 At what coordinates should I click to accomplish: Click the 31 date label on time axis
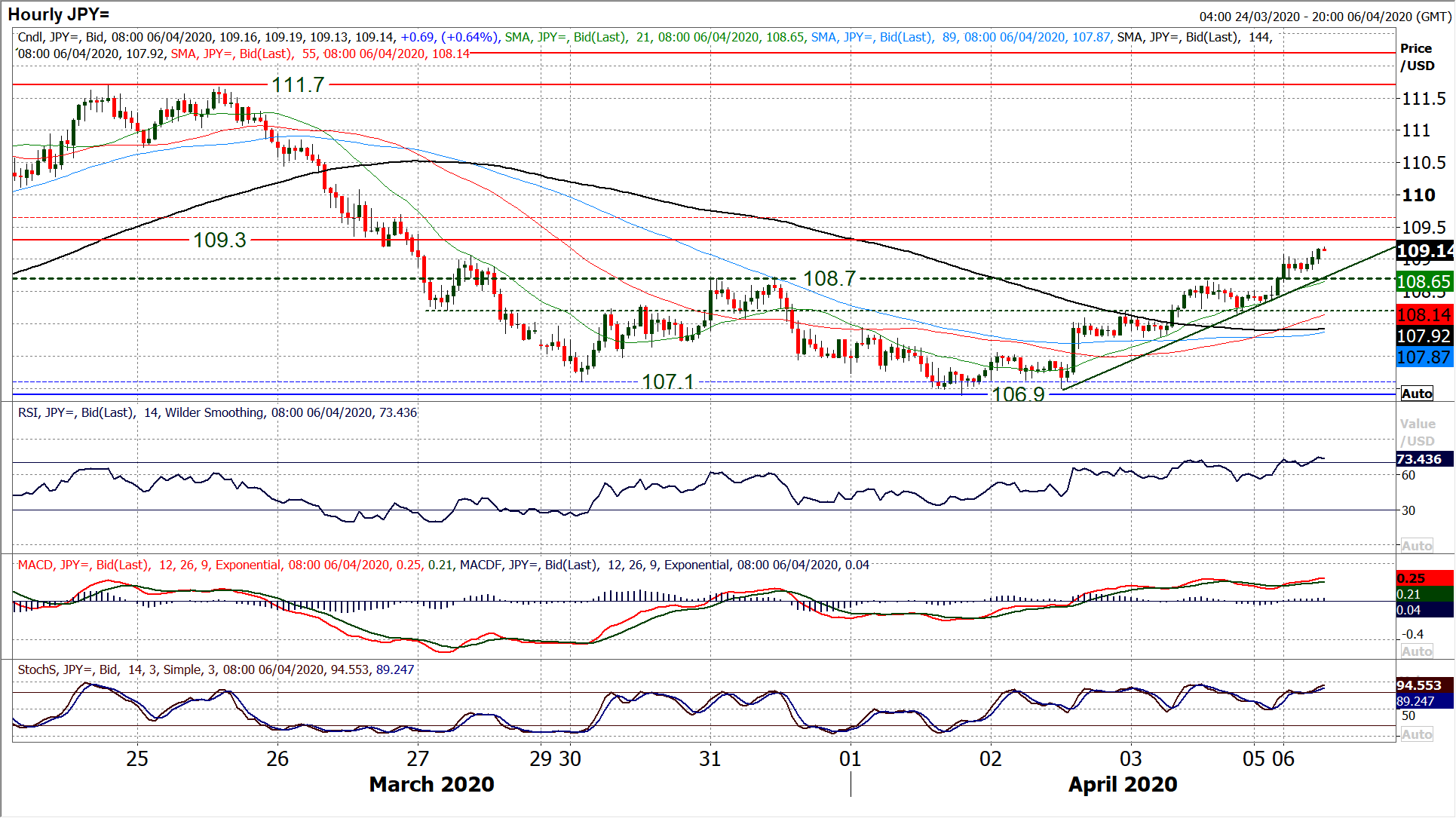[x=710, y=759]
